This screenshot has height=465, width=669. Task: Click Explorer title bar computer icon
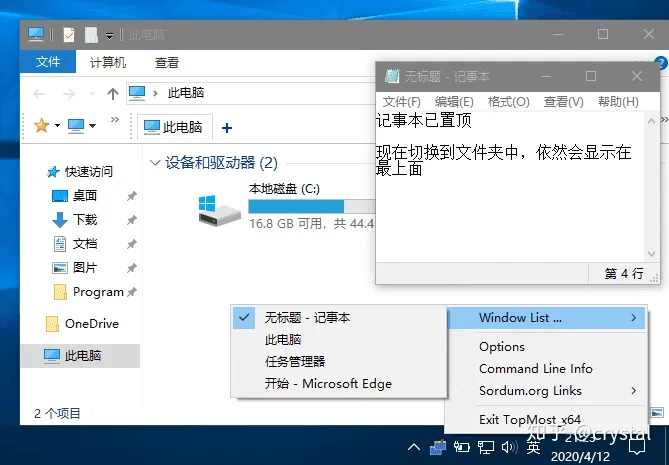(36, 34)
